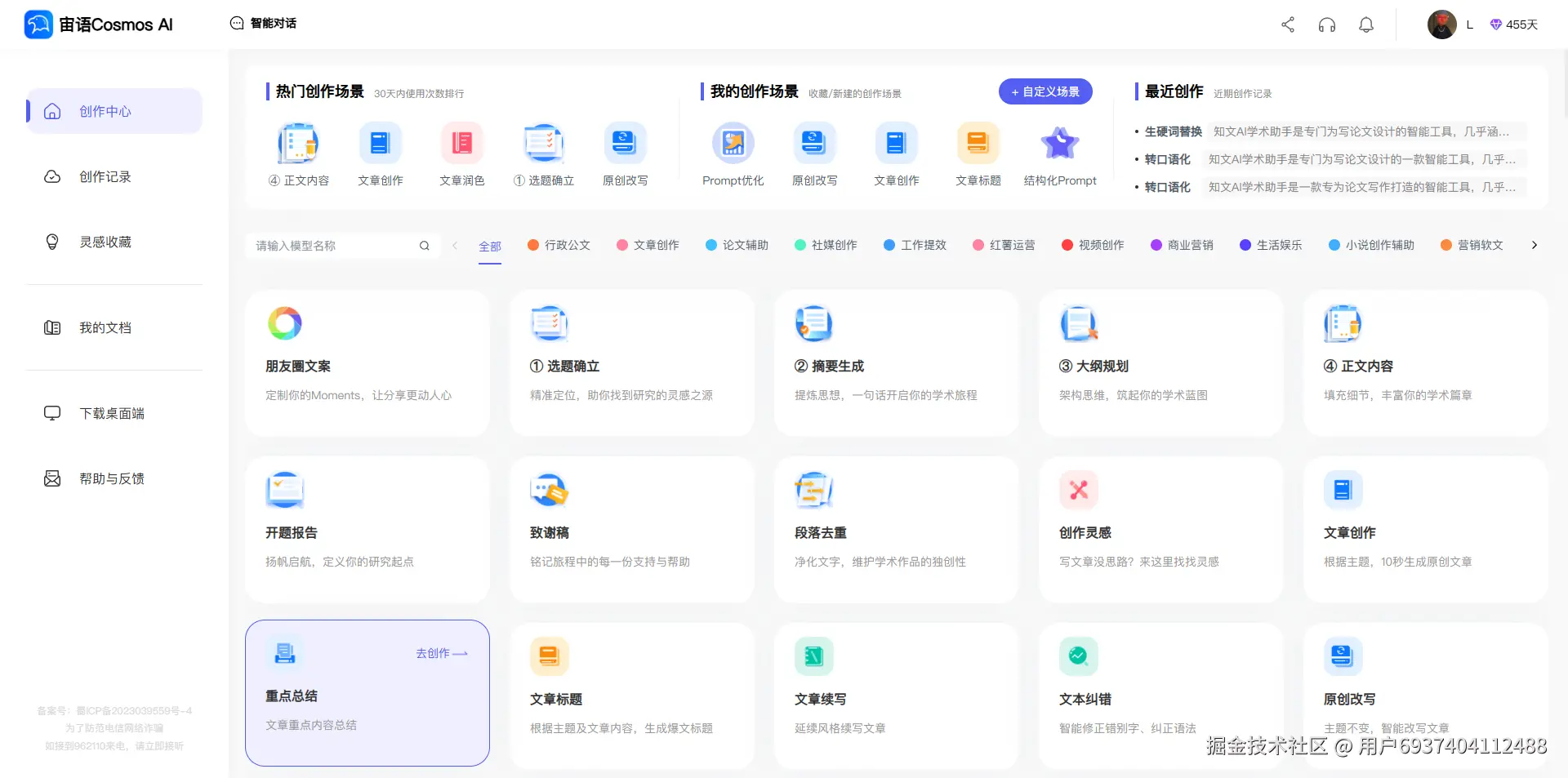Open the ② 摘要生成 card
This screenshot has height=778, width=1568.
(897, 363)
